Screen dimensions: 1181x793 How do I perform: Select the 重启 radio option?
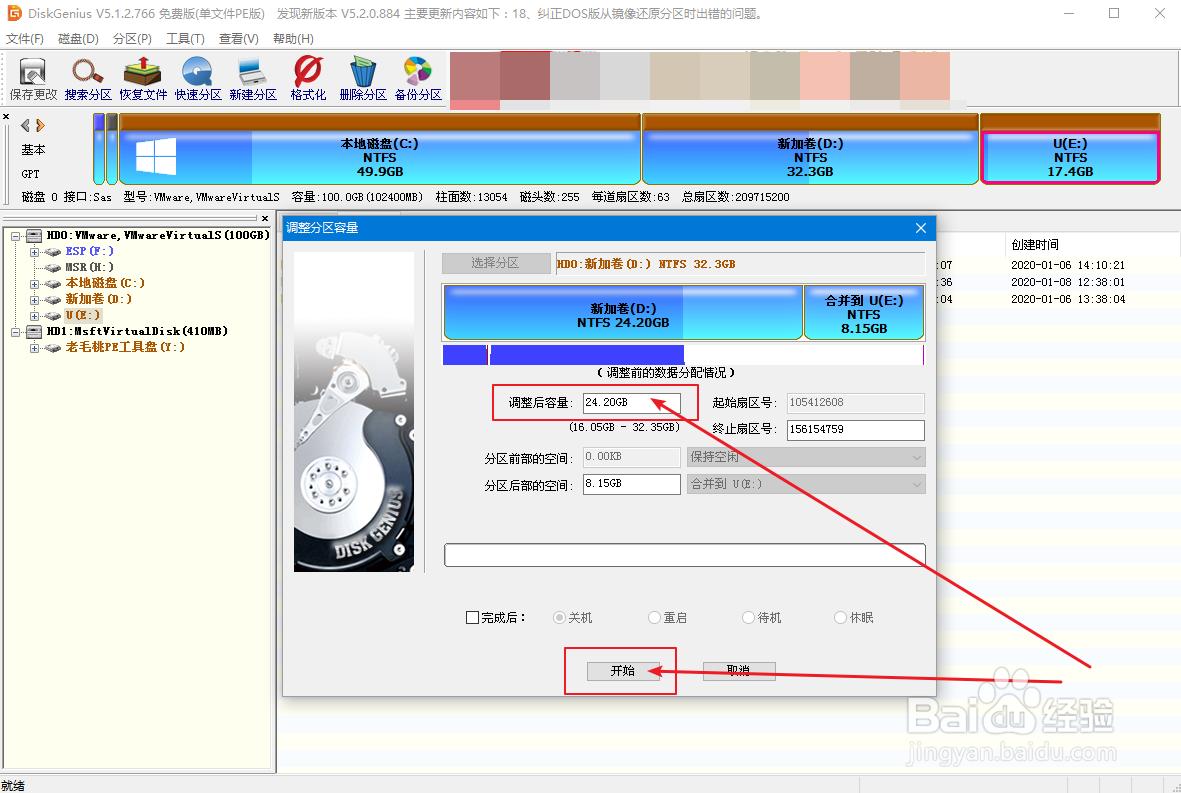(x=654, y=618)
